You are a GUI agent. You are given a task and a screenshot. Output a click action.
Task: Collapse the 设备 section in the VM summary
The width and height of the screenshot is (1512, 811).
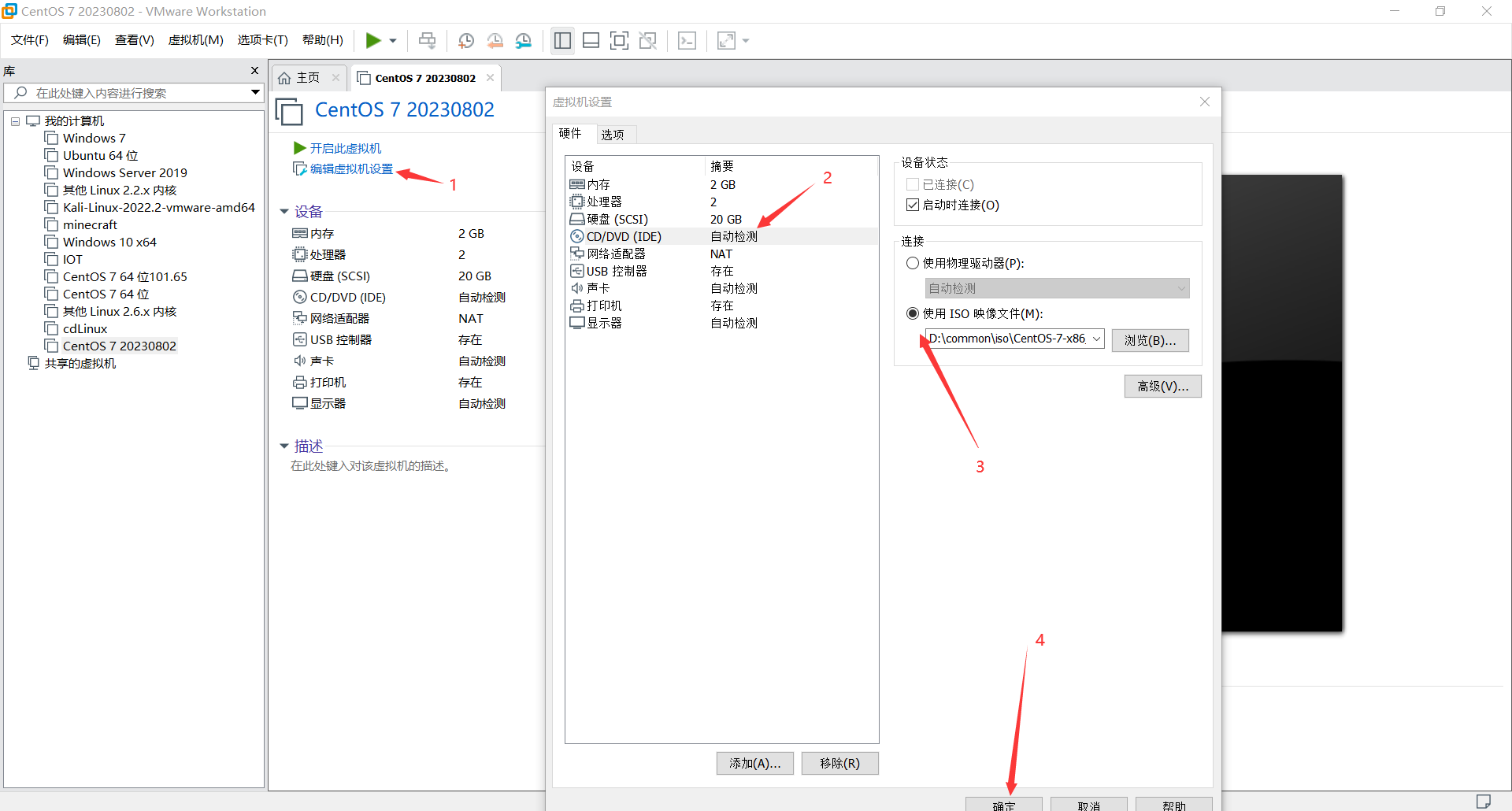(x=284, y=212)
